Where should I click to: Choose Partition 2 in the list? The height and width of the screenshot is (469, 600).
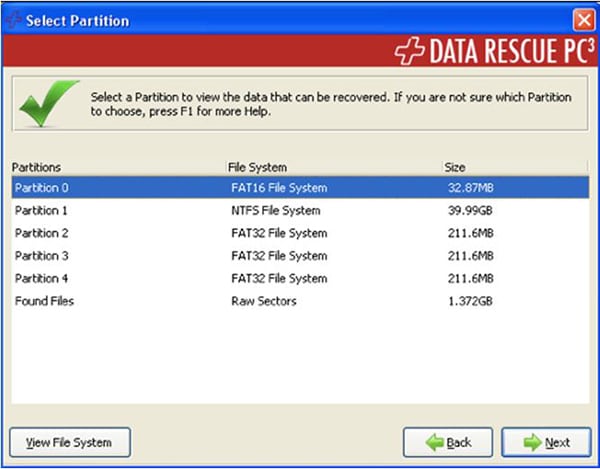point(300,233)
